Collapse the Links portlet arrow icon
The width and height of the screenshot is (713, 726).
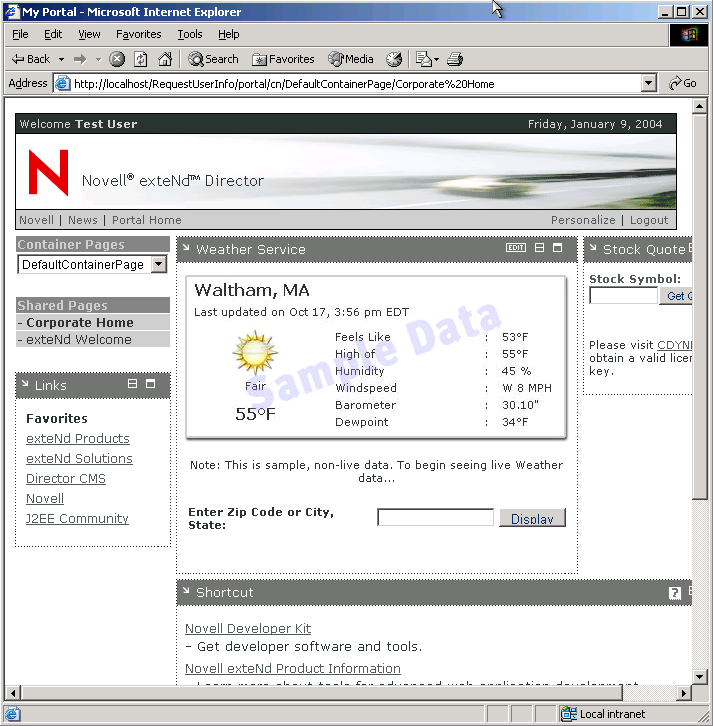25,384
